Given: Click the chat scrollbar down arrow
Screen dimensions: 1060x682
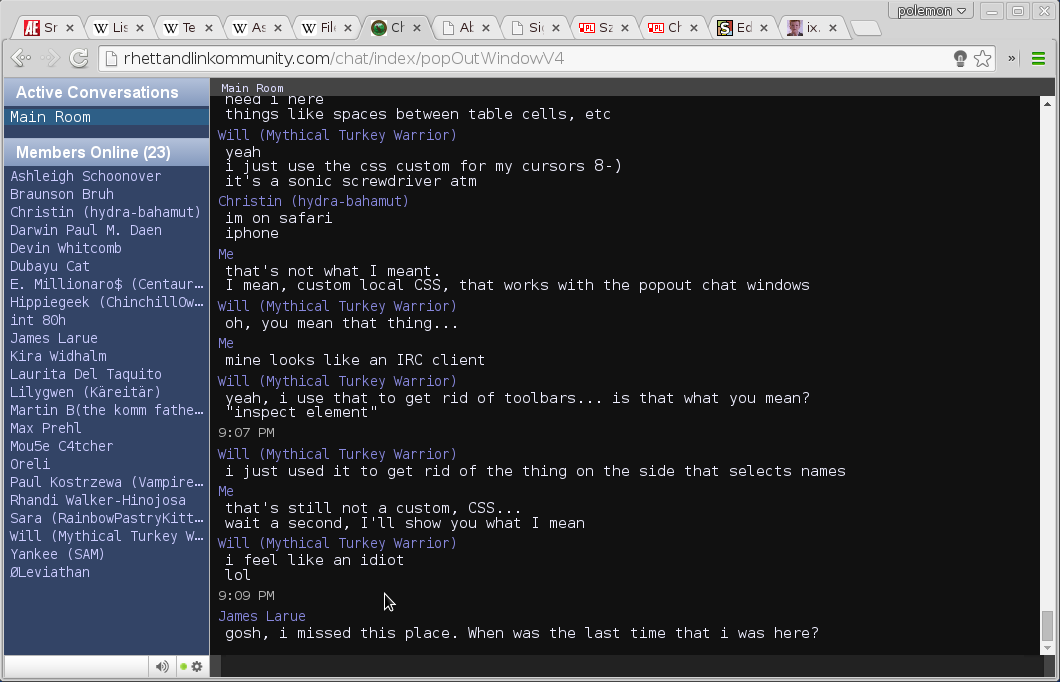Looking at the screenshot, I should (1047, 648).
